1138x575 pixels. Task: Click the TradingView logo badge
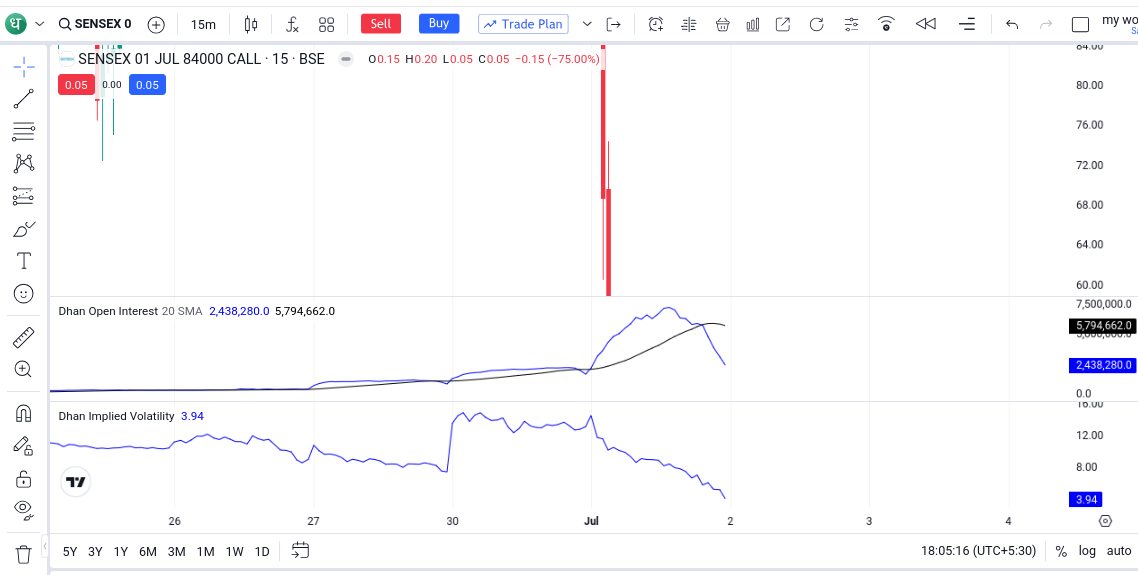tap(75, 481)
